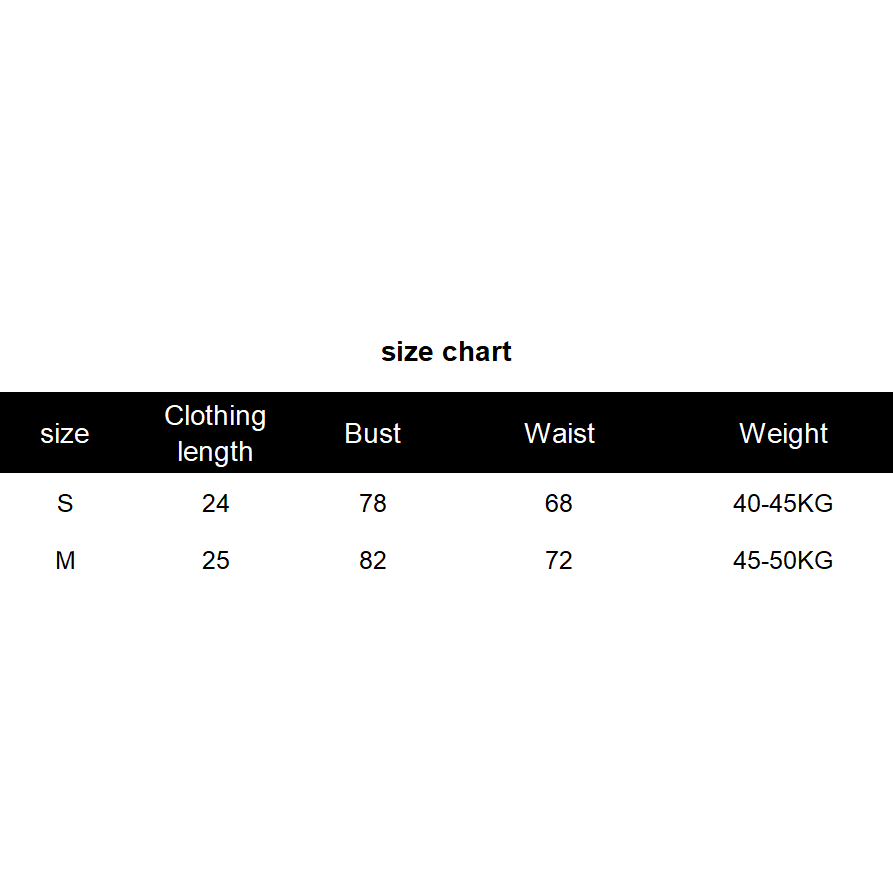Viewport: 893px width, 893px height.
Task: Click the word 'size' in the title
Action: click(407, 352)
